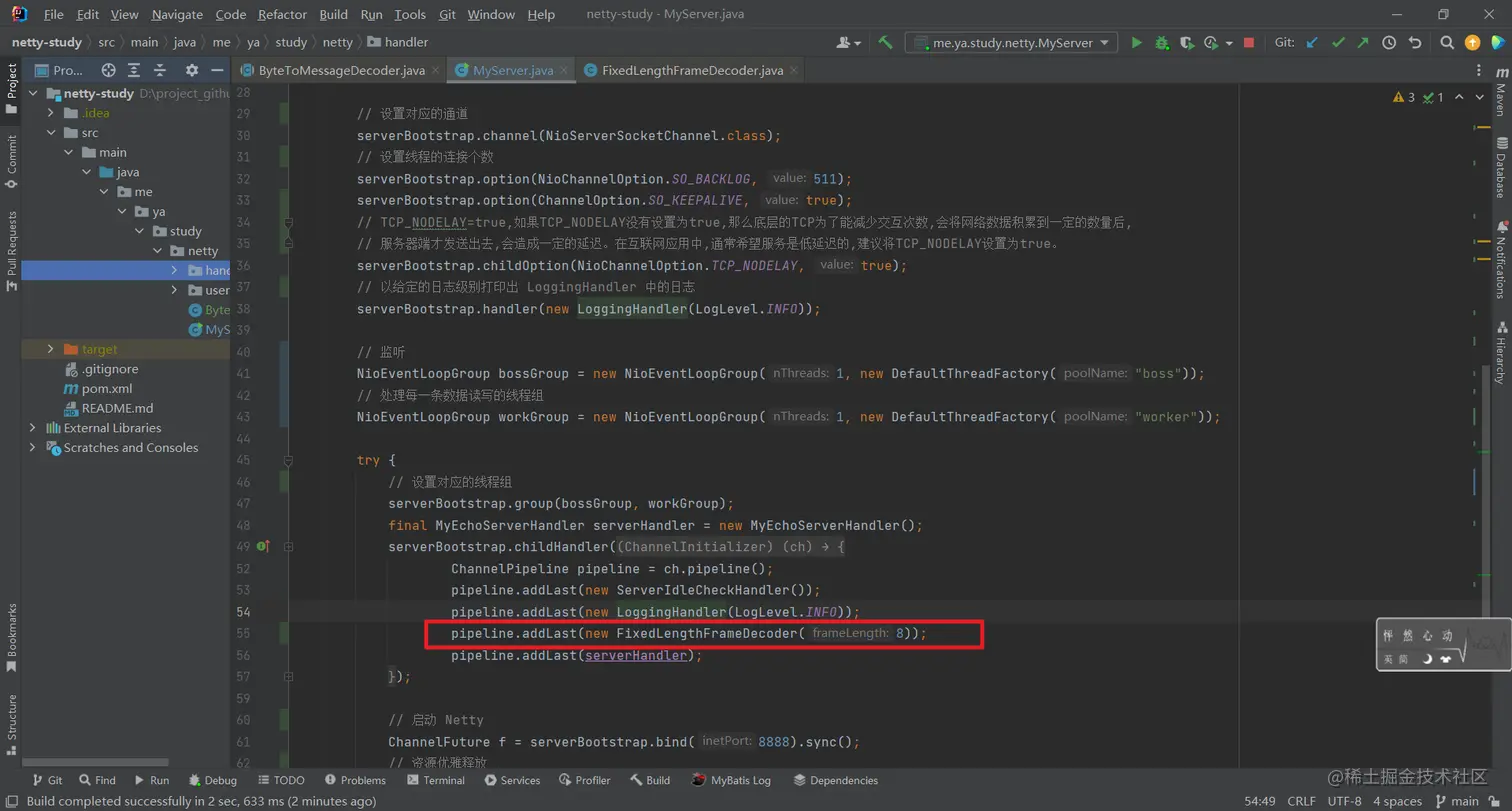
Task: Click the CRLF line separator widget
Action: pyautogui.click(x=1302, y=801)
